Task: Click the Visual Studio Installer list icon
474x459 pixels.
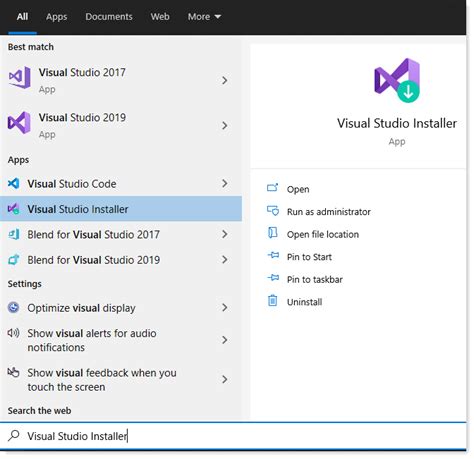Action: point(13,209)
